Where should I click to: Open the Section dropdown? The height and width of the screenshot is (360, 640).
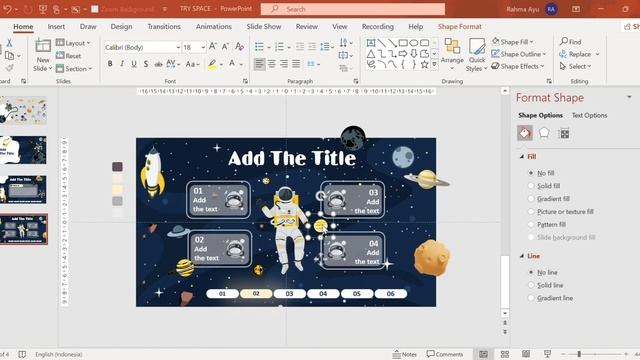coord(74,69)
